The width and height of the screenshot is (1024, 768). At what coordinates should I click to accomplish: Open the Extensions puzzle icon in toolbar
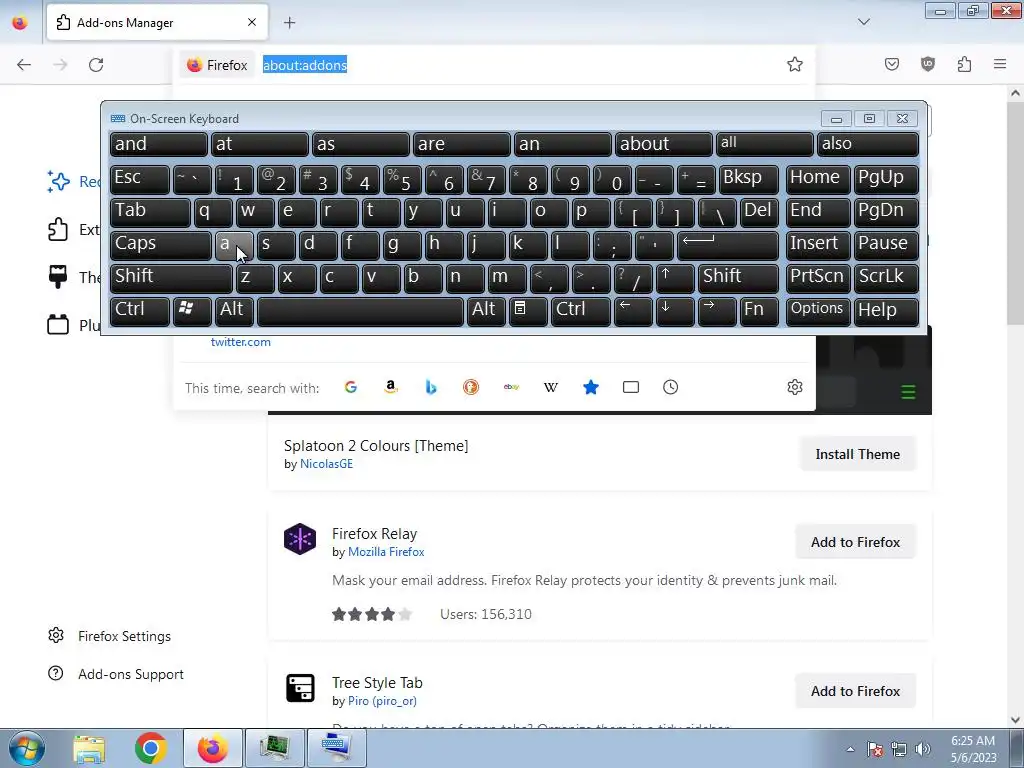pyautogui.click(x=965, y=64)
